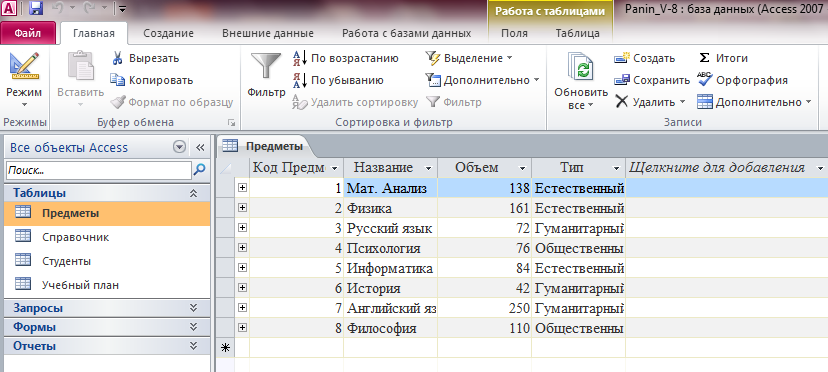
Task: Click Удалить record button
Action: click(650, 102)
